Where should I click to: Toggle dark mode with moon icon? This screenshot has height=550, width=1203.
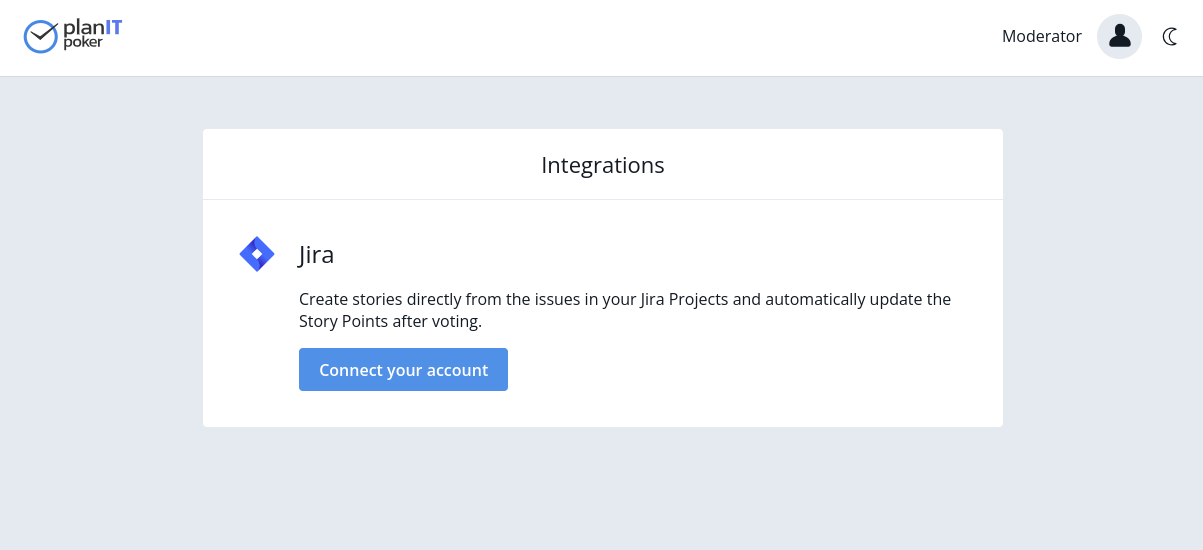(1169, 37)
